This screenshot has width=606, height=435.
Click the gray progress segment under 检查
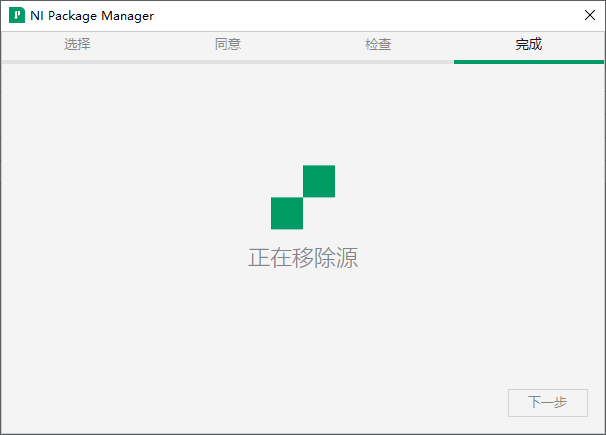378,62
